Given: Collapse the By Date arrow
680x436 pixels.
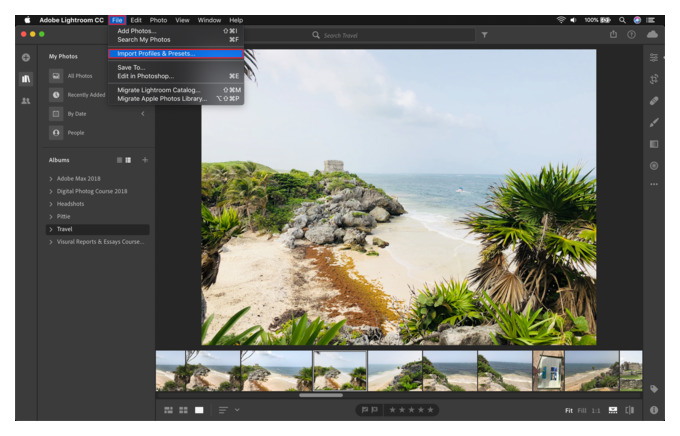Looking at the screenshot, I should point(143,114).
